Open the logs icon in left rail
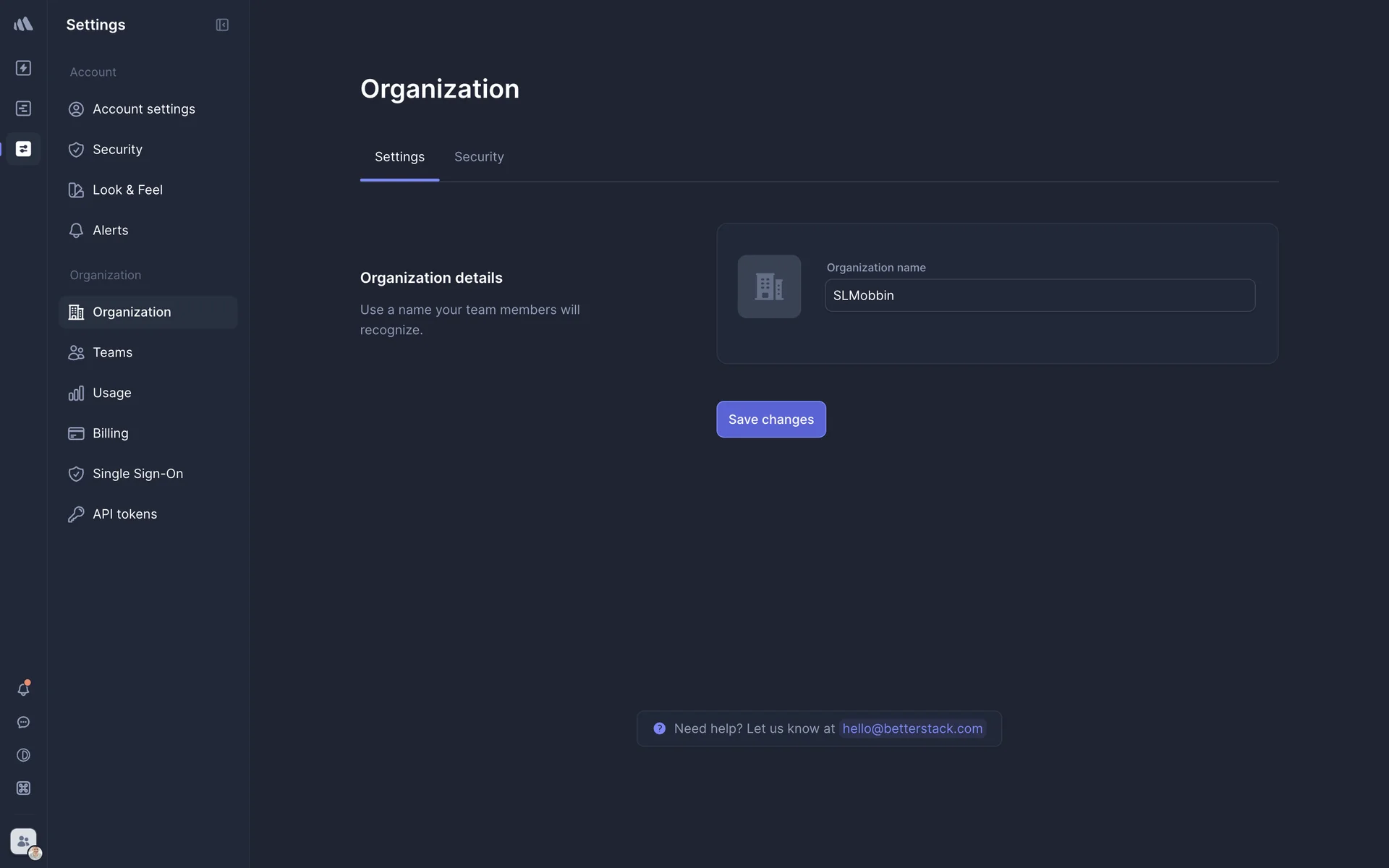 pos(23,109)
